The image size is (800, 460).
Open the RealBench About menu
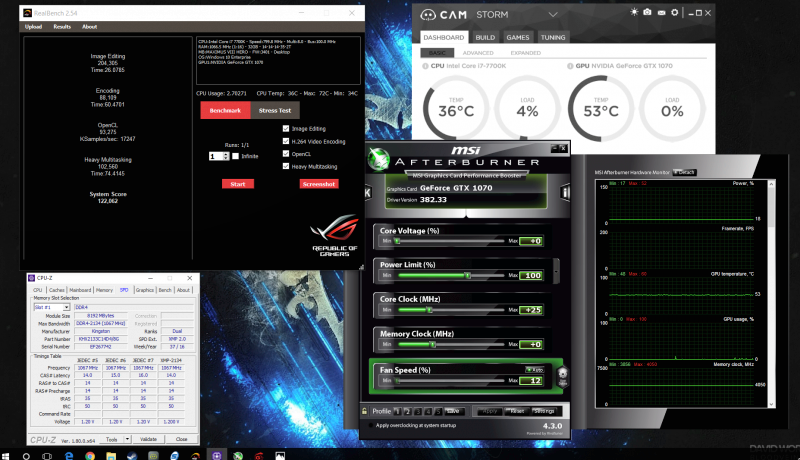coord(89,27)
